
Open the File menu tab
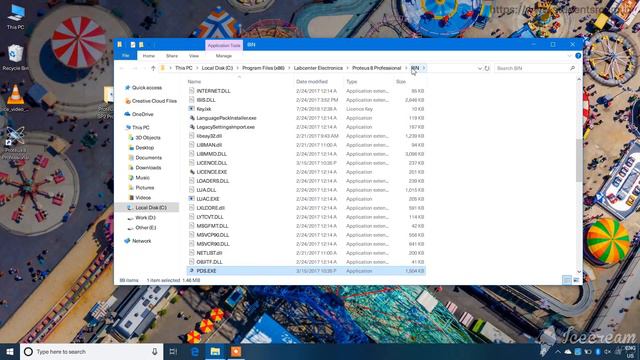pyautogui.click(x=126, y=56)
